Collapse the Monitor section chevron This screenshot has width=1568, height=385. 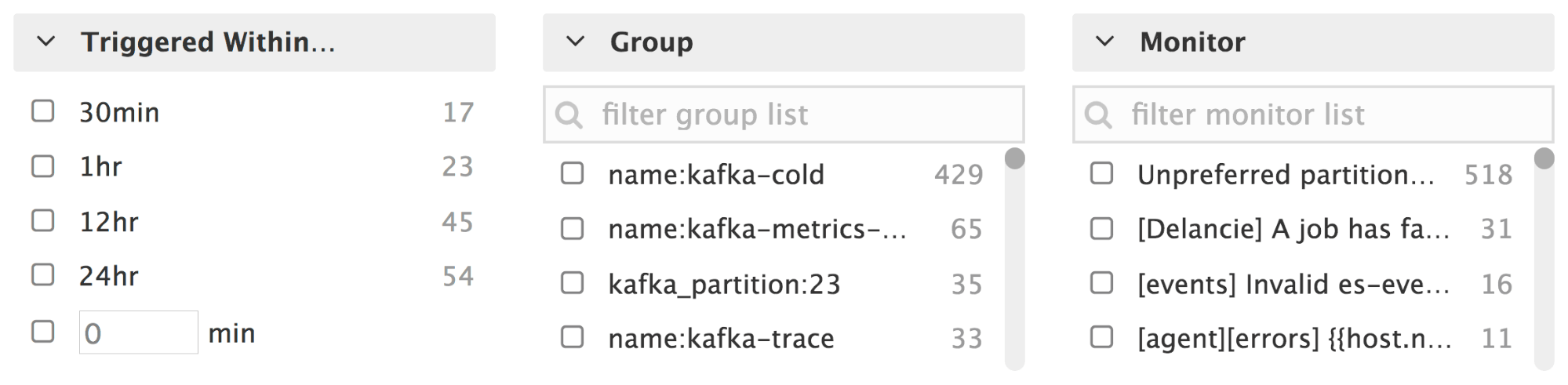pos(1104,42)
